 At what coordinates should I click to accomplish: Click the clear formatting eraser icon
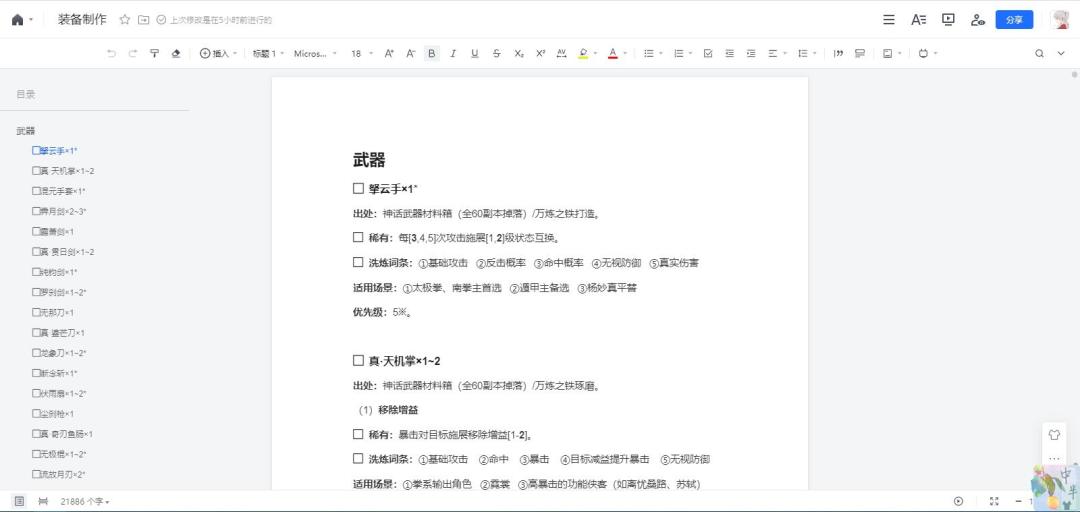[x=176, y=54]
